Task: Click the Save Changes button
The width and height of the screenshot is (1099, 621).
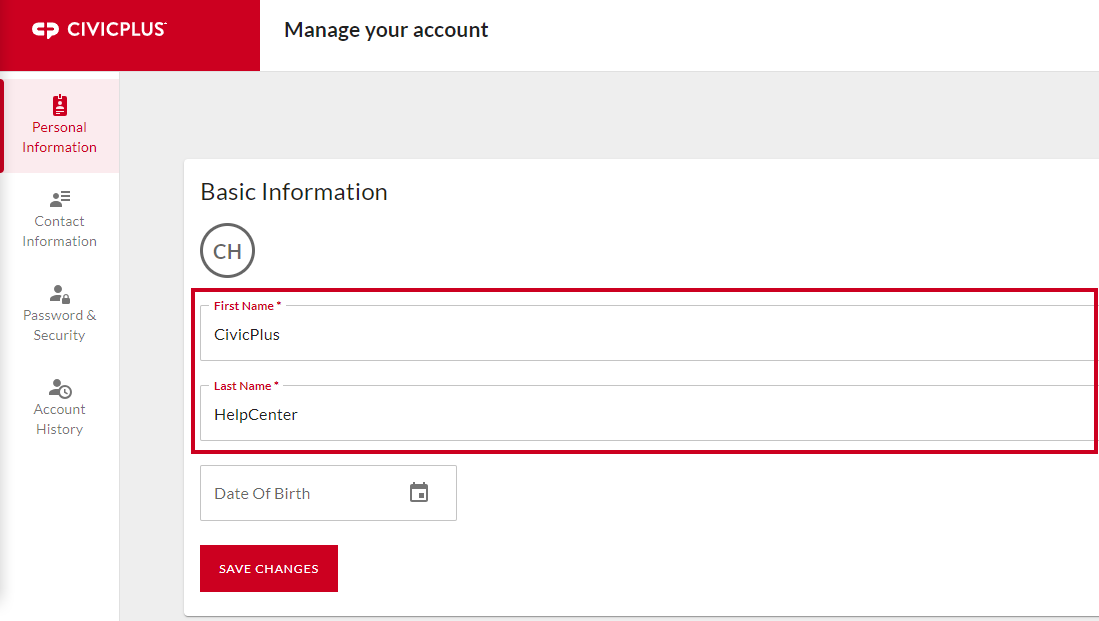Action: click(268, 568)
